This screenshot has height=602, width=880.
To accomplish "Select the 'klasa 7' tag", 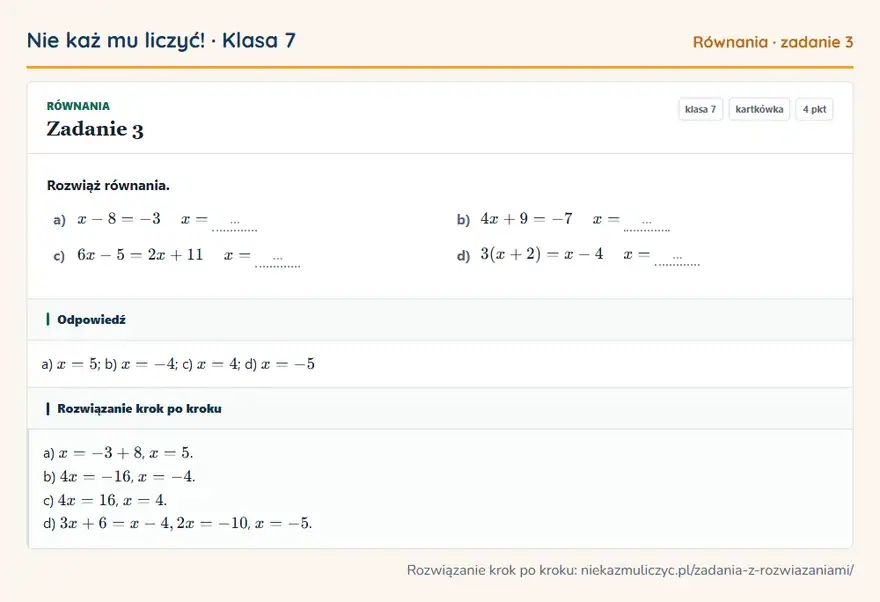I will tap(700, 109).
